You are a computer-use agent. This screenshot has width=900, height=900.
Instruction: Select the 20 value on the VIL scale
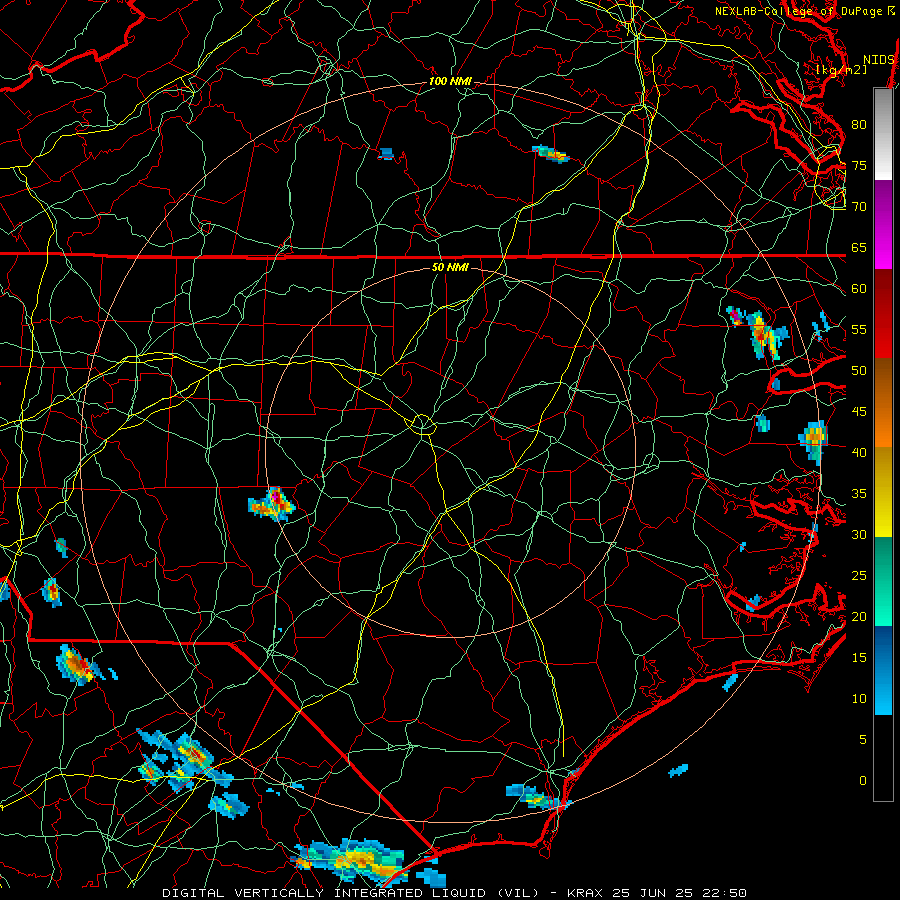click(859, 616)
